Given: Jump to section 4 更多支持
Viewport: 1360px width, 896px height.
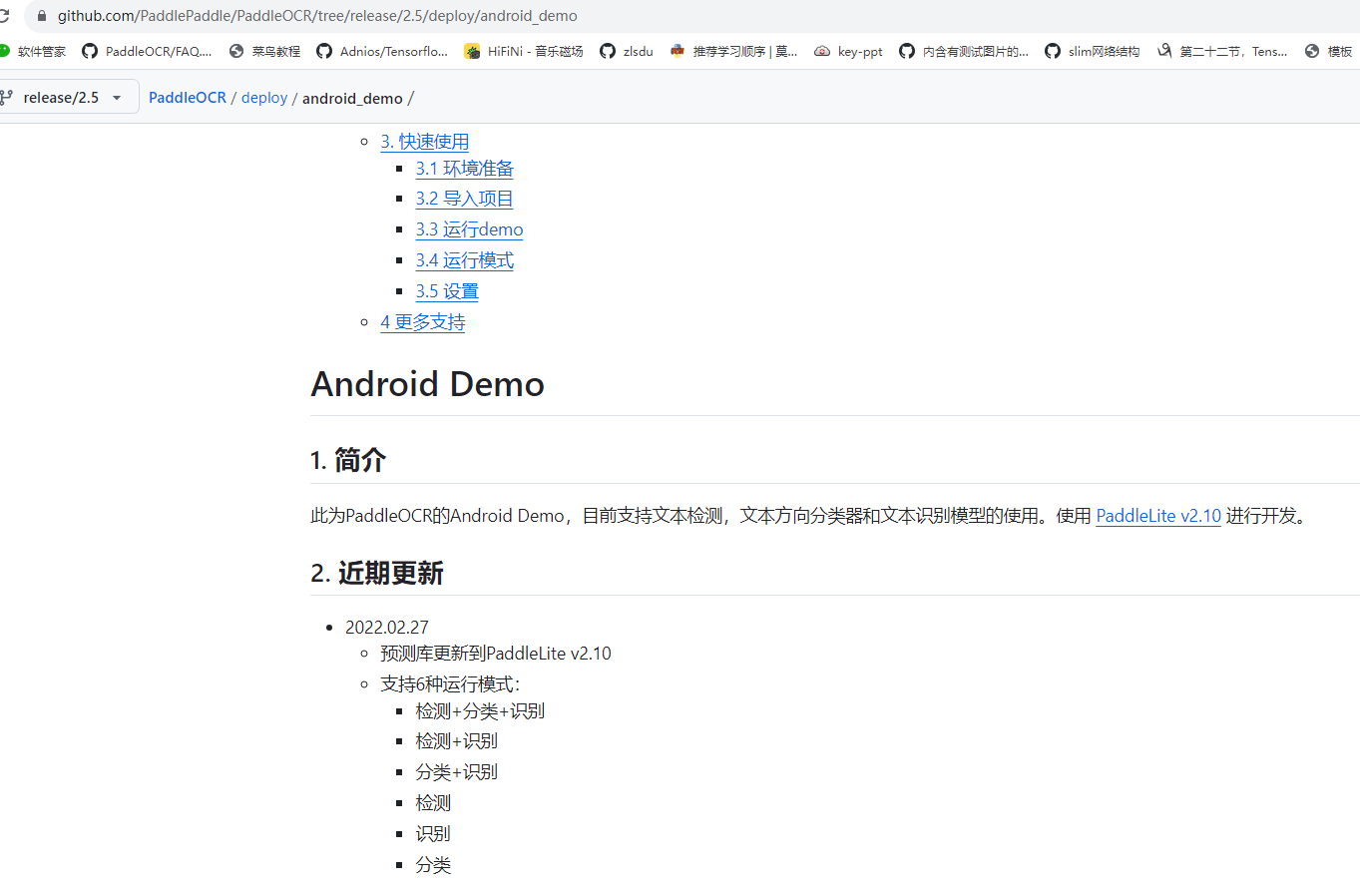Looking at the screenshot, I should tap(422, 322).
